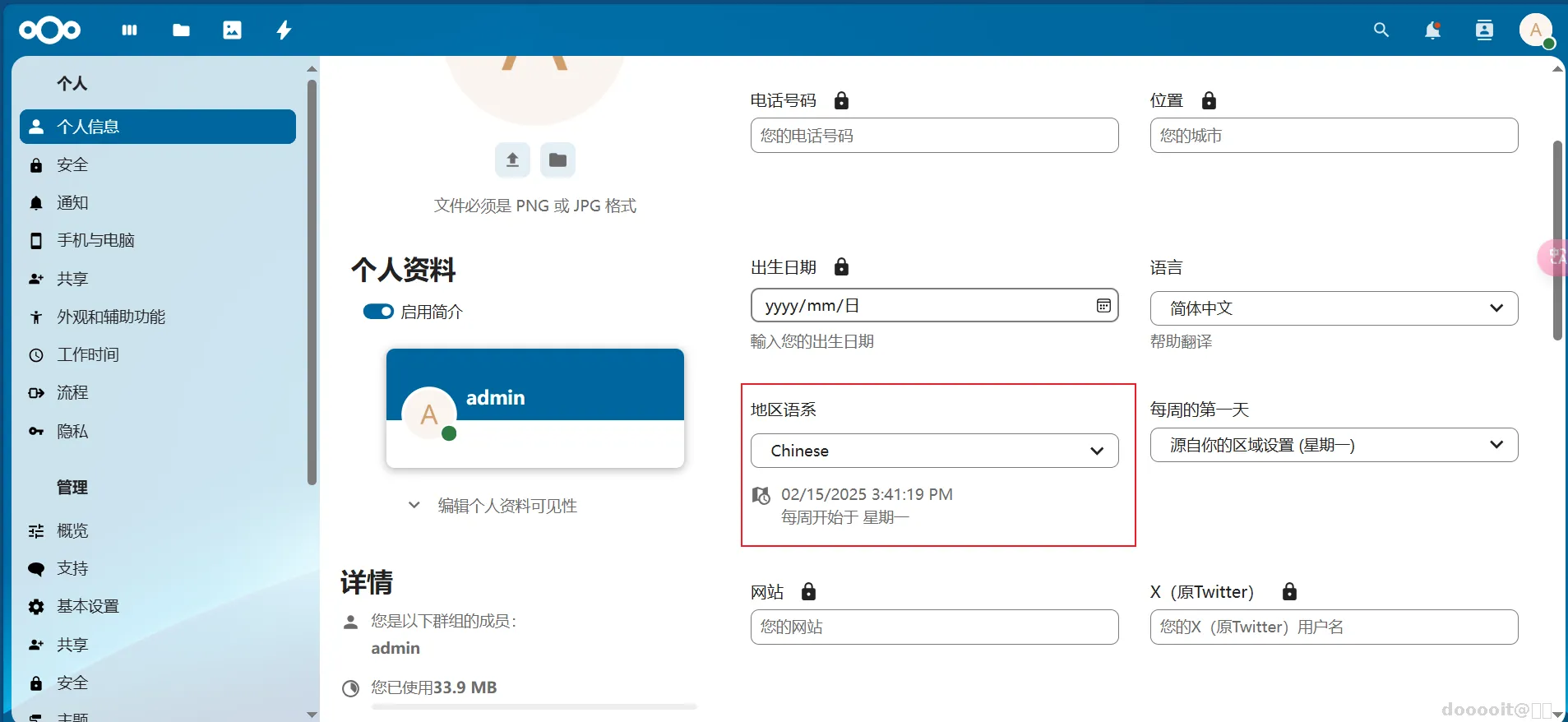1568x722 pixels.
Task: Change website (网站) scope lock
Action: tap(808, 591)
